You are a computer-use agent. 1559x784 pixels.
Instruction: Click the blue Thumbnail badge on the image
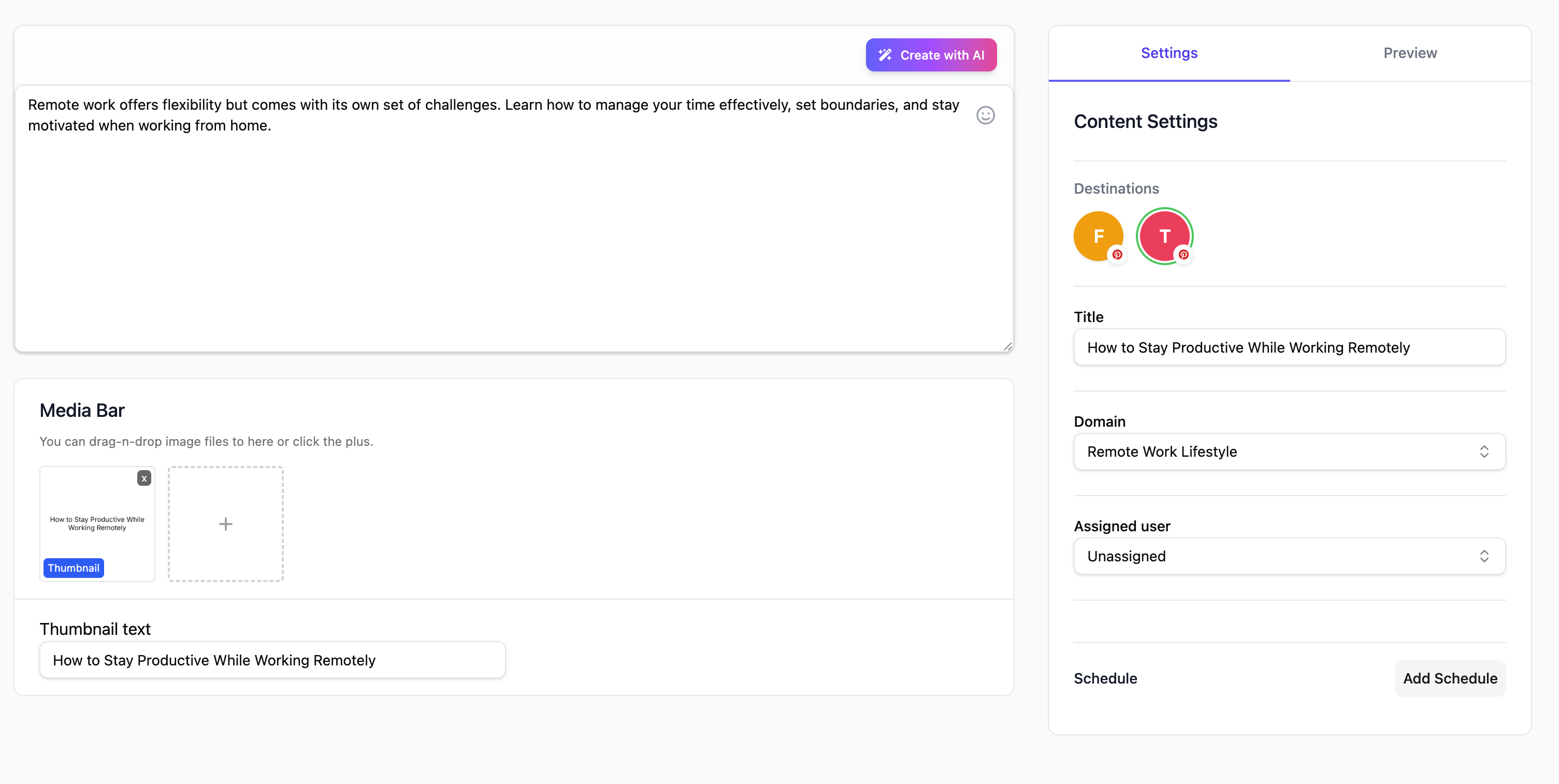pyautogui.click(x=73, y=568)
